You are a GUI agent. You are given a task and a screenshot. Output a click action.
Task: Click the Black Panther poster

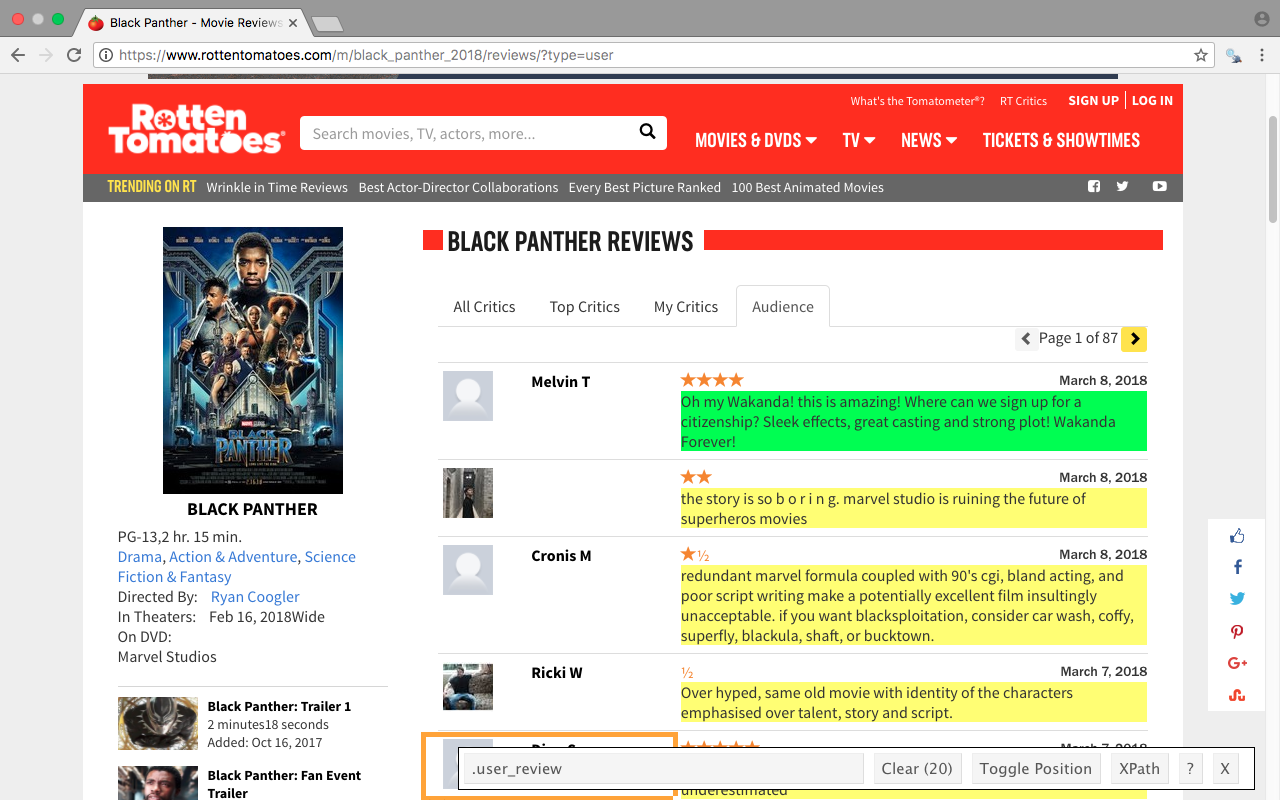click(253, 360)
